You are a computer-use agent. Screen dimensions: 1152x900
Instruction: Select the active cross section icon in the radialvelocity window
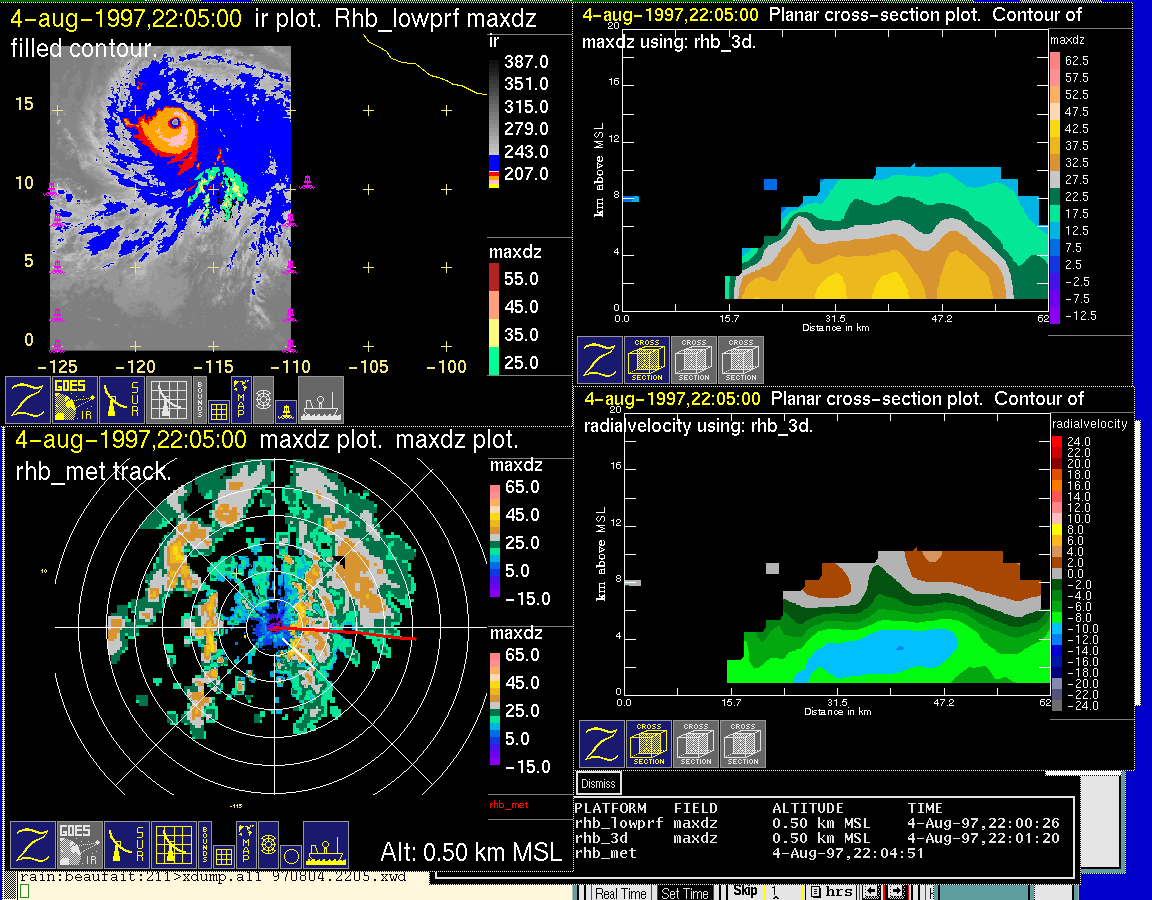649,744
